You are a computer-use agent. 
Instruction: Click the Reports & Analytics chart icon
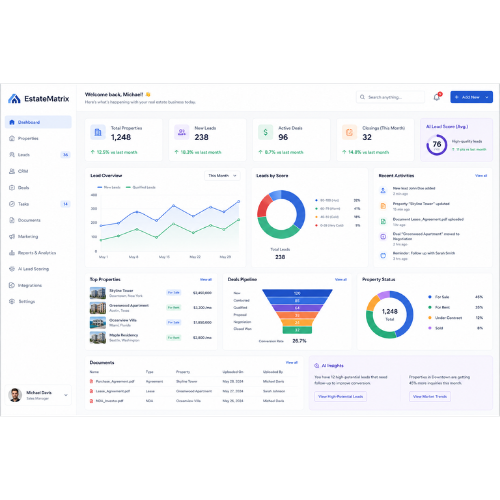pos(12,253)
